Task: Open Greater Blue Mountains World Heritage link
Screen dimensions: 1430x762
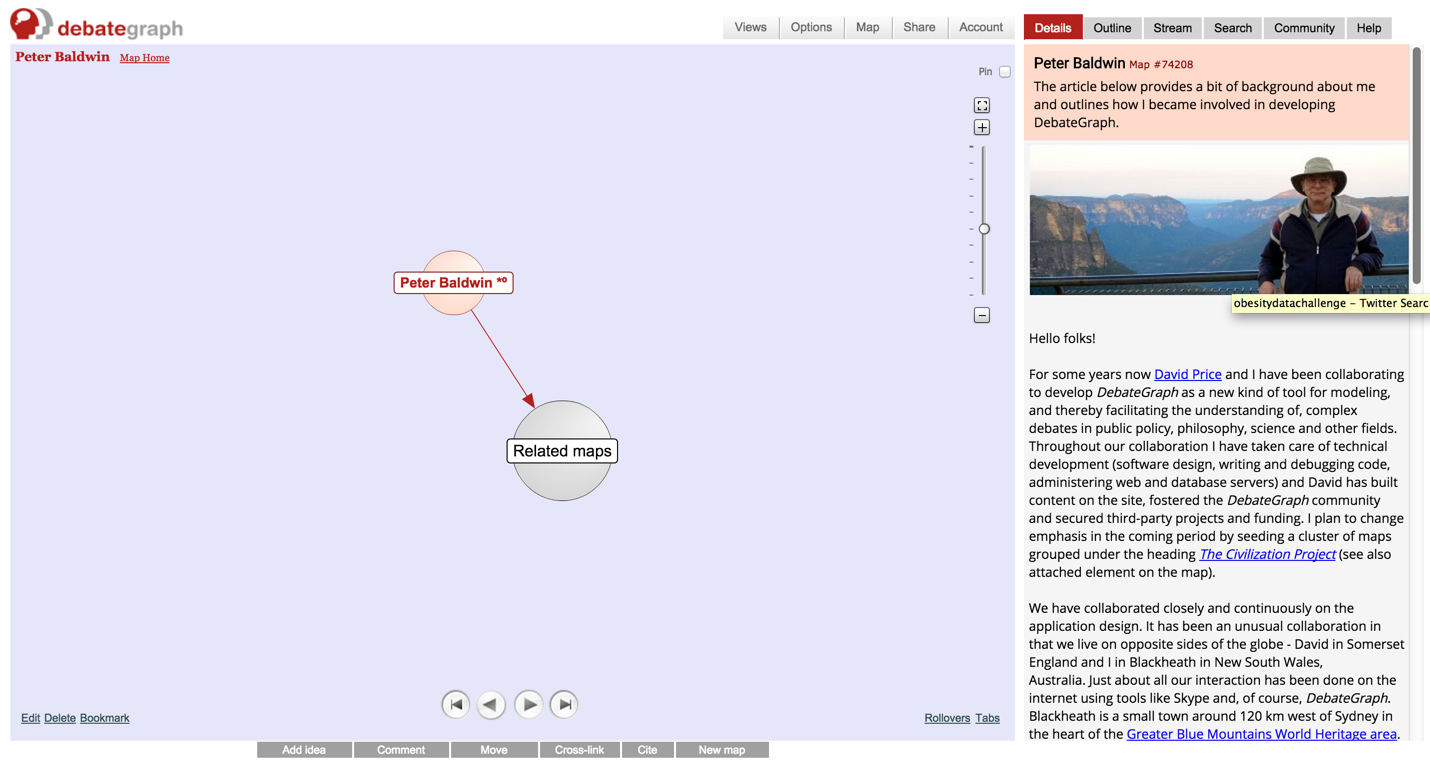Action: (1262, 734)
